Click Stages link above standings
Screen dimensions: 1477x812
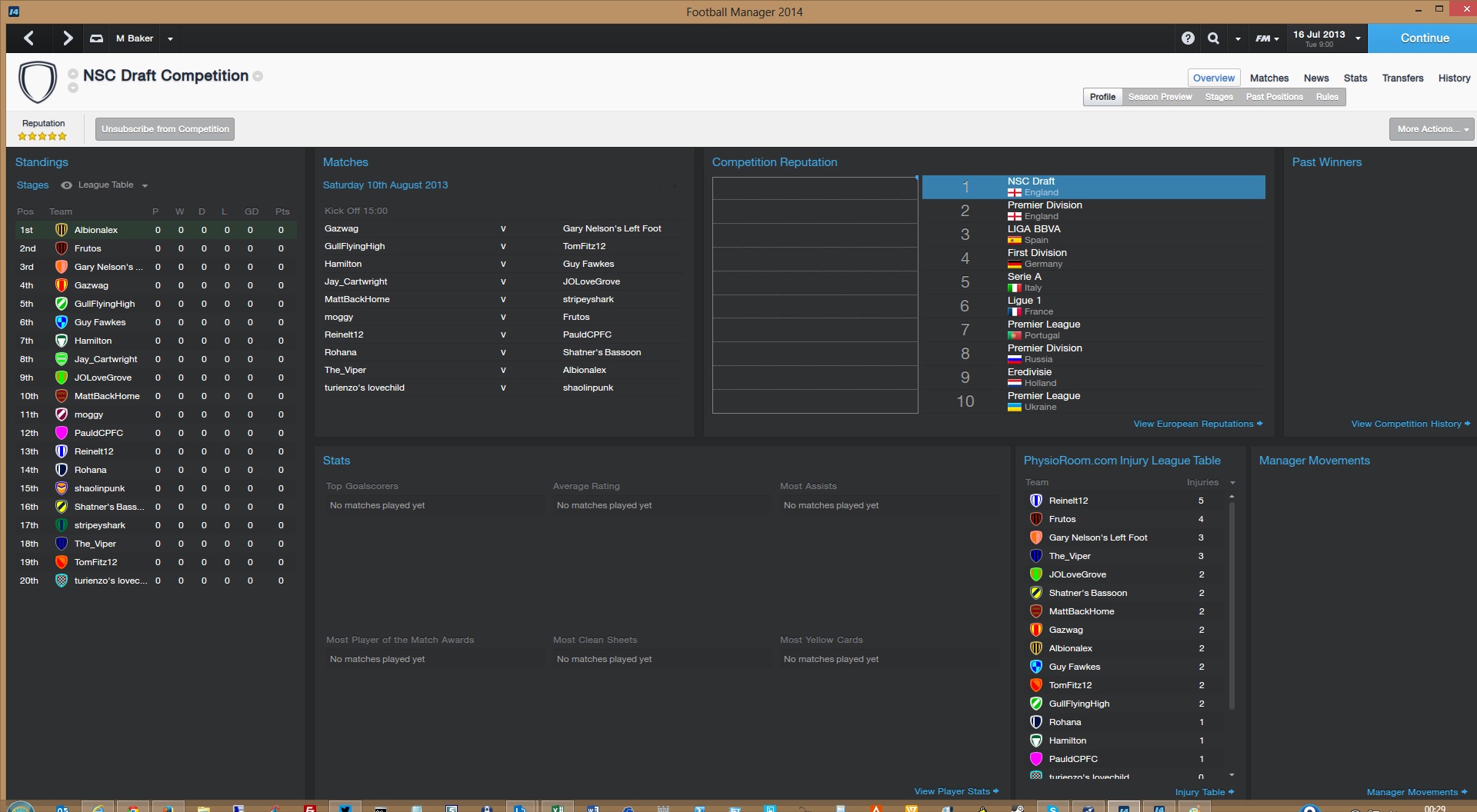pos(32,185)
